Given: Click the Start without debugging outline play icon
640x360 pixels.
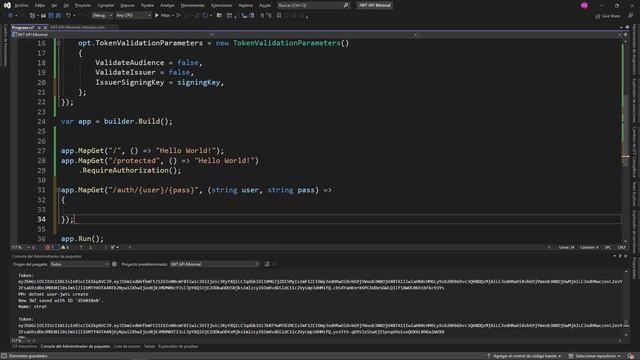Looking at the screenshot, I should pos(178,16).
